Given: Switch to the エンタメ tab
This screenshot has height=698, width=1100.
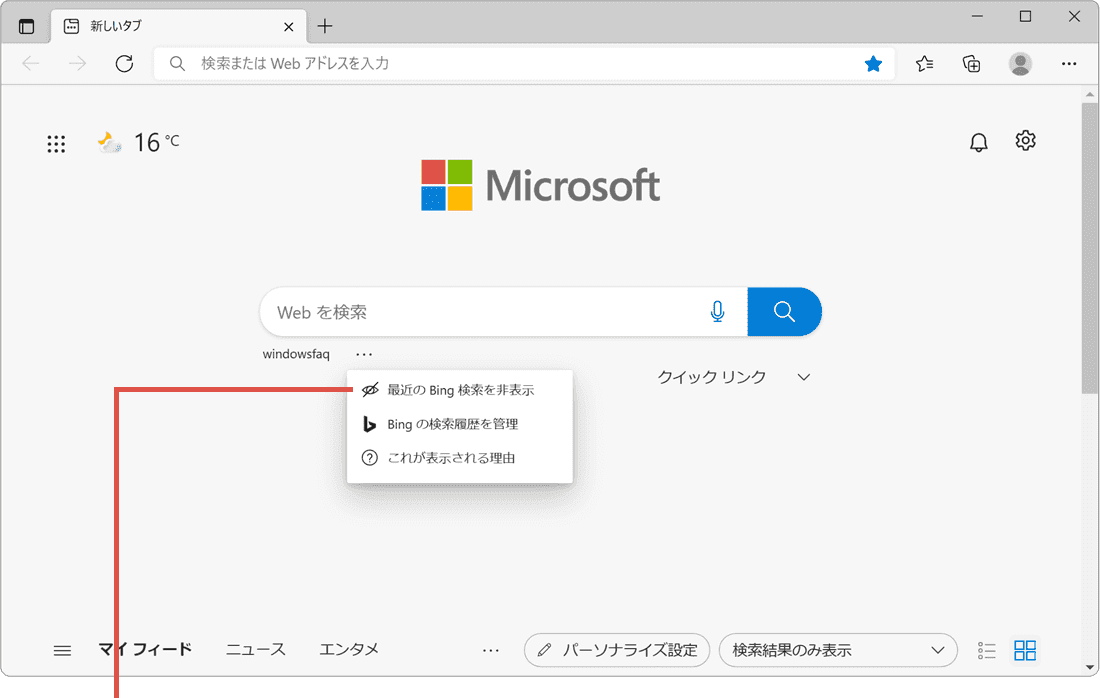Looking at the screenshot, I should (x=349, y=650).
